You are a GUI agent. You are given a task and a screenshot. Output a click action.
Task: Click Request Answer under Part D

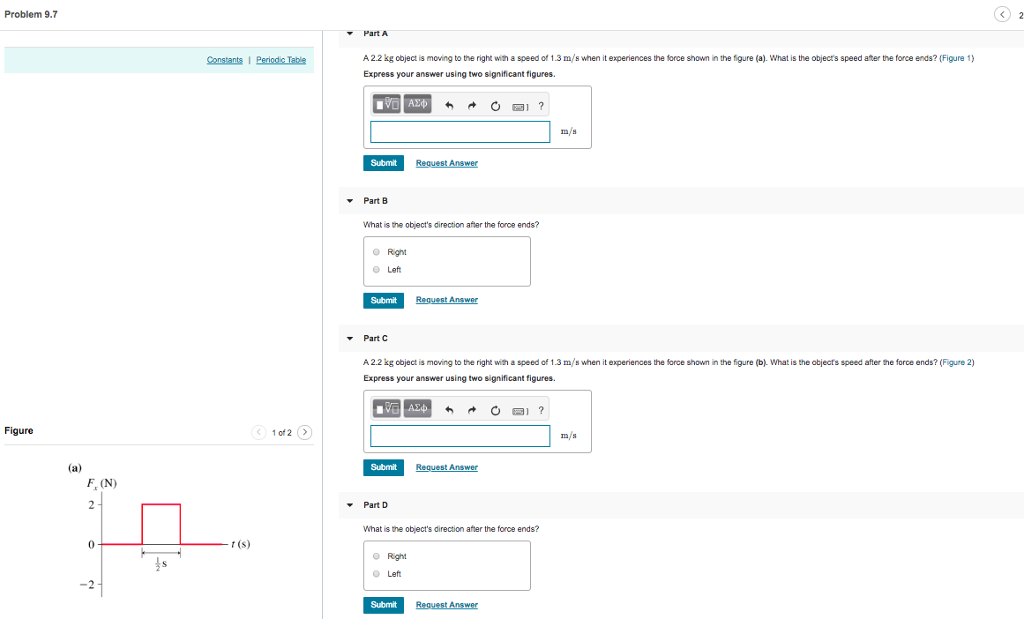446,604
